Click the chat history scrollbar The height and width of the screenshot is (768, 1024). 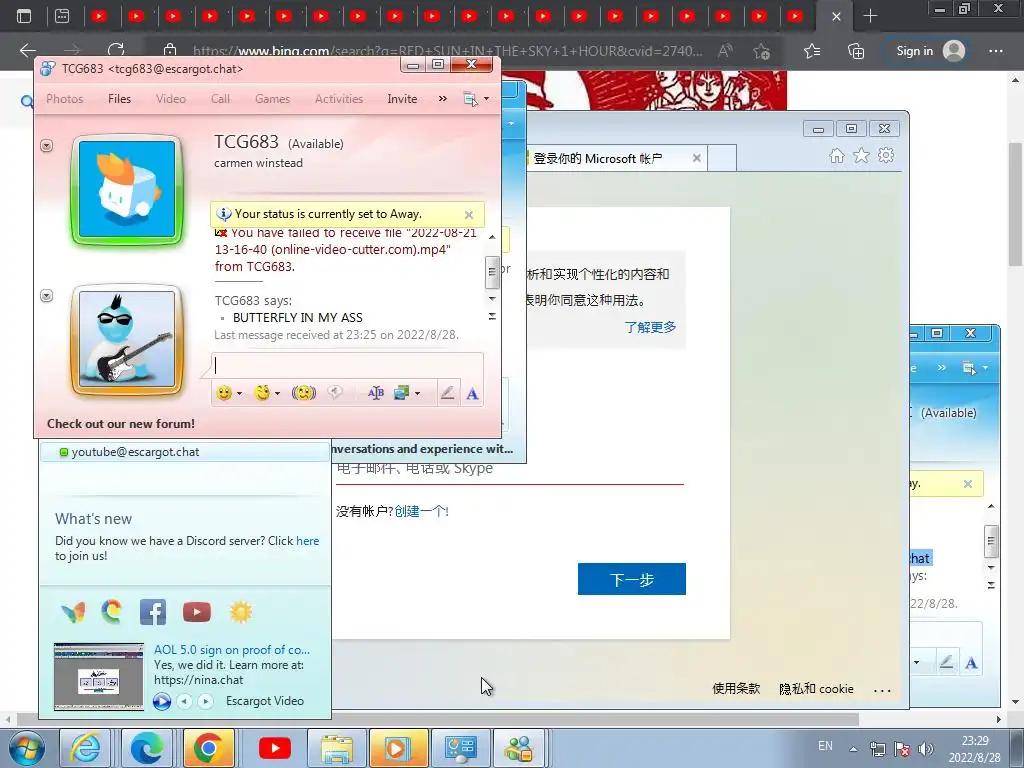[x=492, y=272]
